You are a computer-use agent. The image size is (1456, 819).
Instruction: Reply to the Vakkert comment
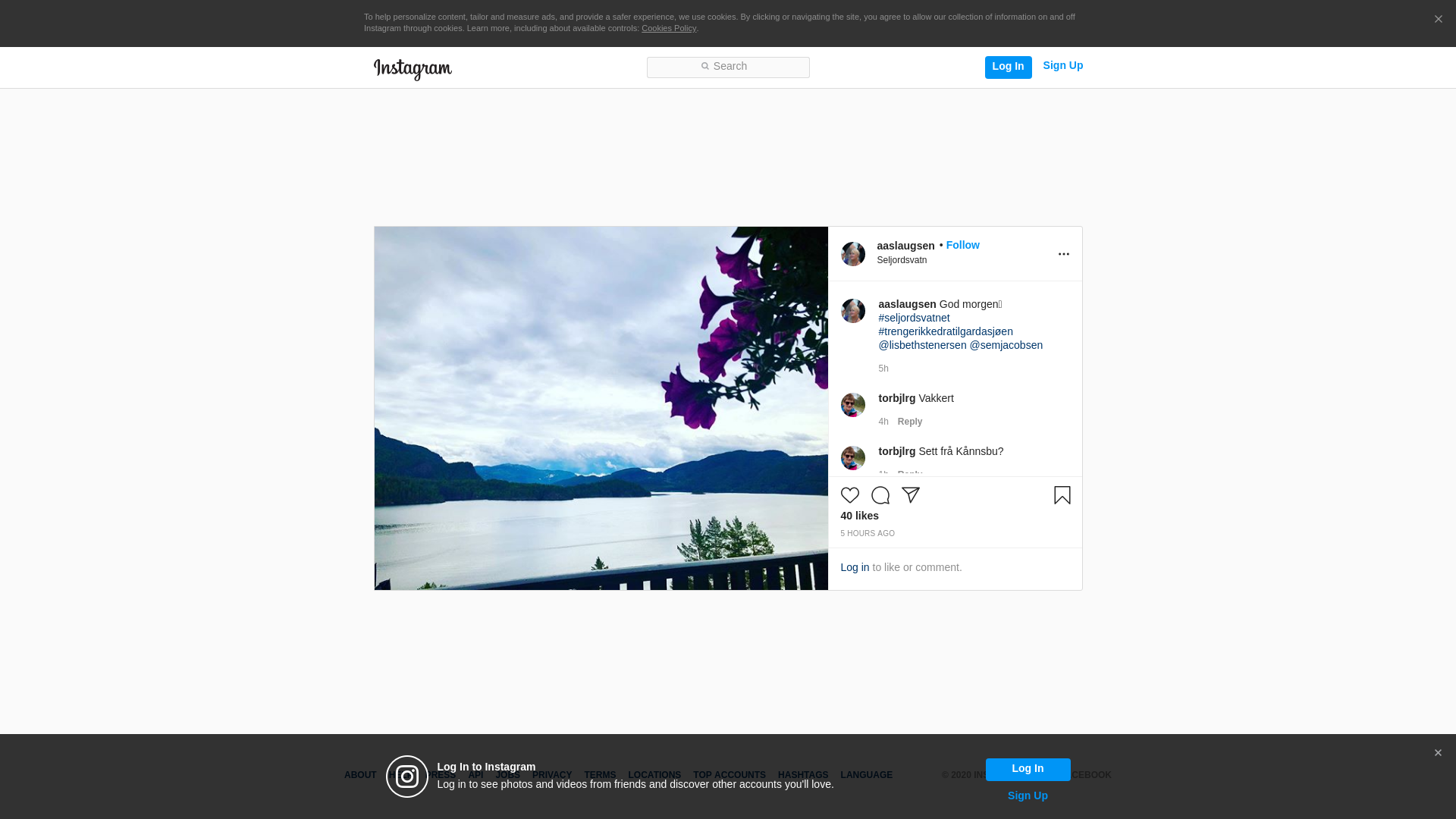click(910, 422)
